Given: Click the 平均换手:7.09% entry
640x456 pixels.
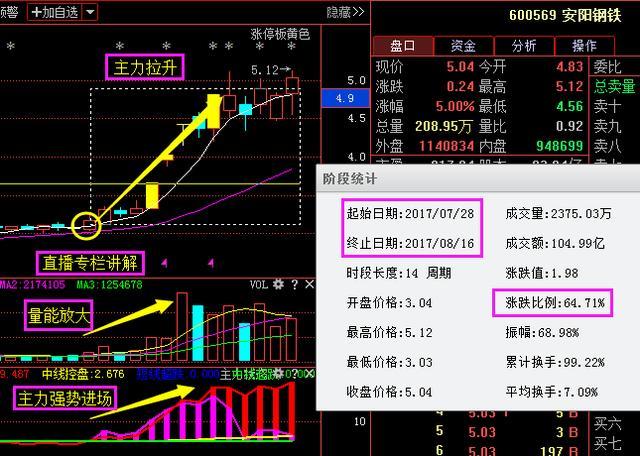Looking at the screenshot, I should 551,392.
